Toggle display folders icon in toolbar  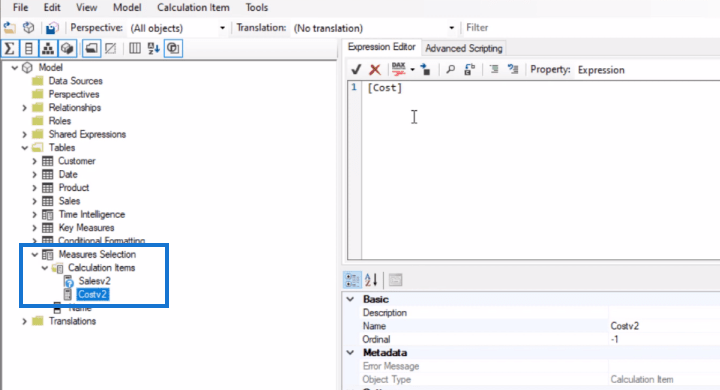(x=91, y=48)
